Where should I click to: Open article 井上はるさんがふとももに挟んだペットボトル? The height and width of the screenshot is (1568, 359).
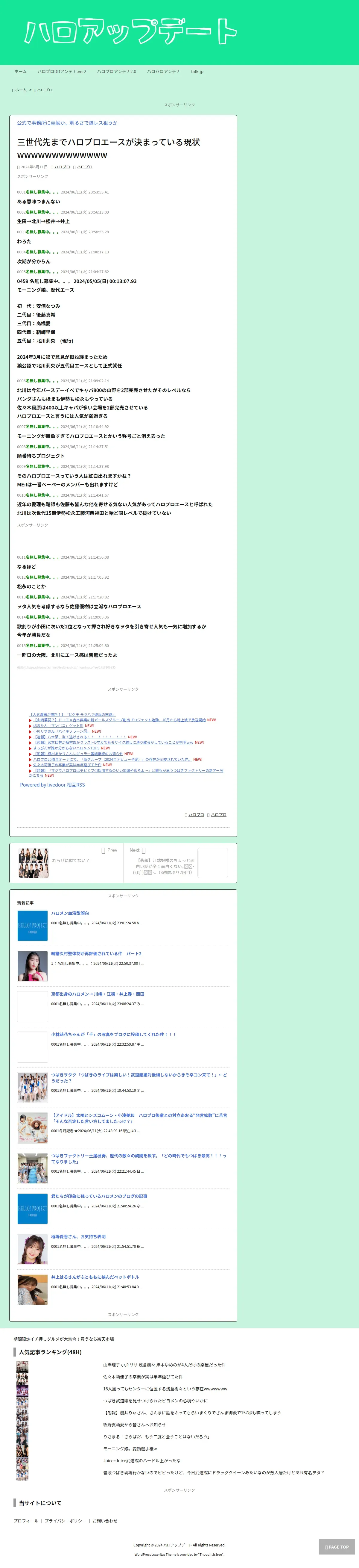(x=95, y=1277)
